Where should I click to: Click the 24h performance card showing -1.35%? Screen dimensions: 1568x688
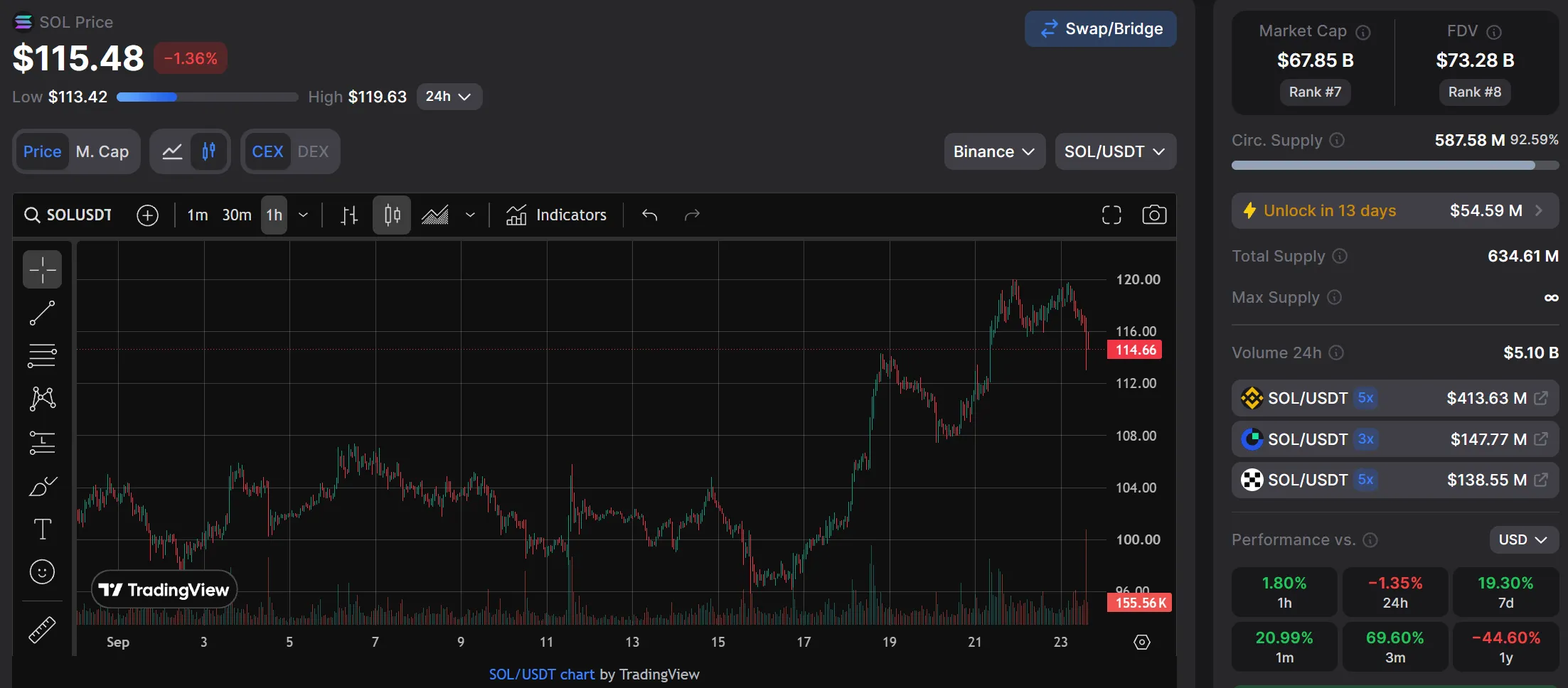(1395, 592)
